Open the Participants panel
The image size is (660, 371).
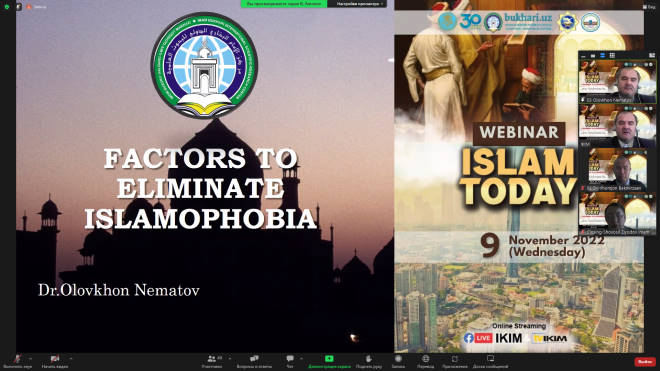pyautogui.click(x=212, y=361)
